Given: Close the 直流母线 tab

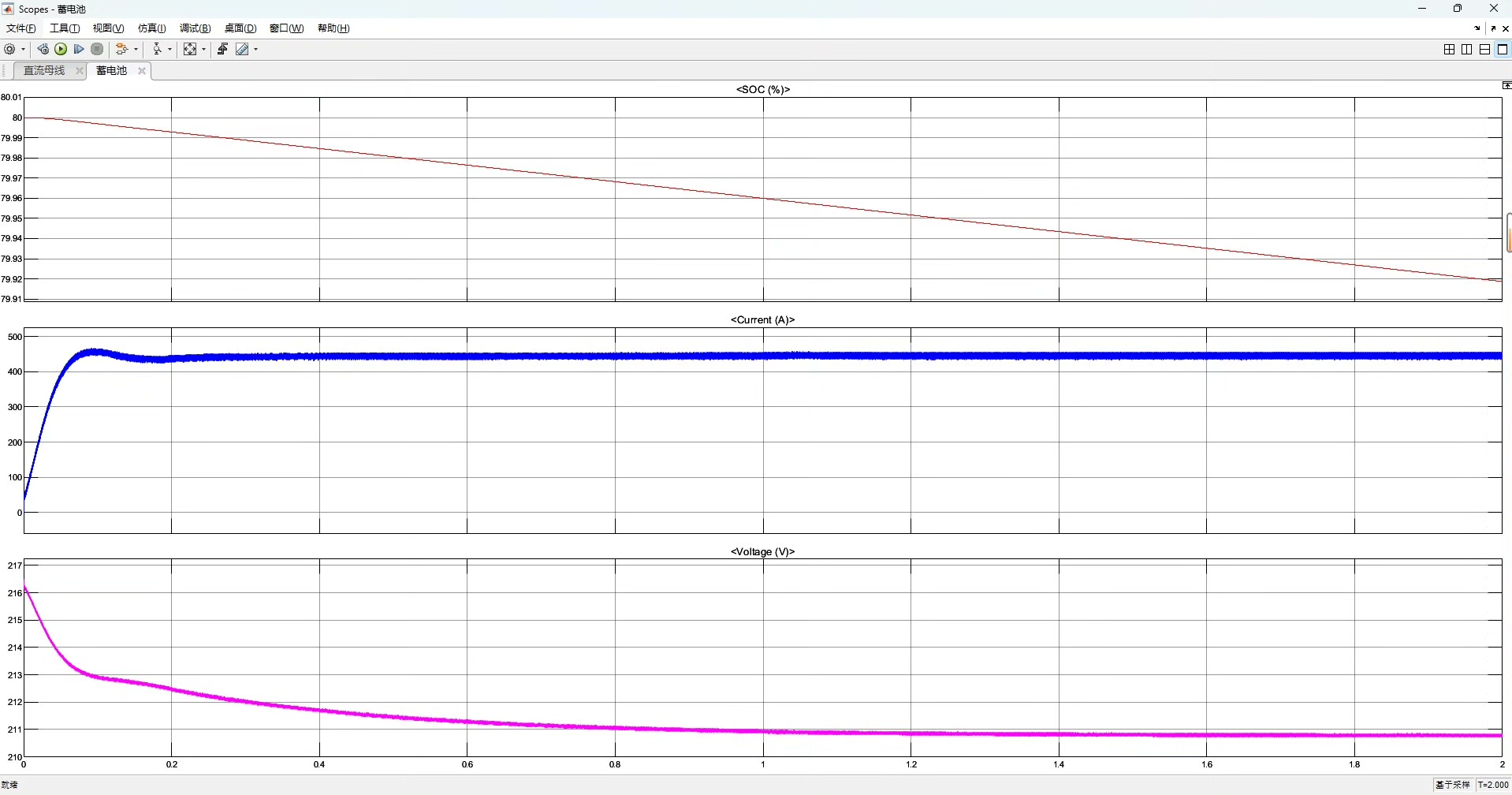Looking at the screenshot, I should click(x=79, y=71).
